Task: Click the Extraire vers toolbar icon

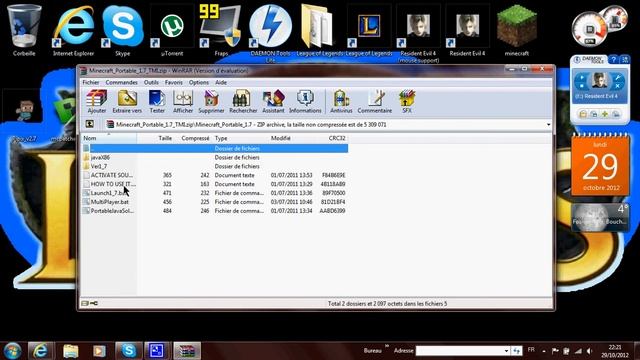Action: tap(127, 102)
